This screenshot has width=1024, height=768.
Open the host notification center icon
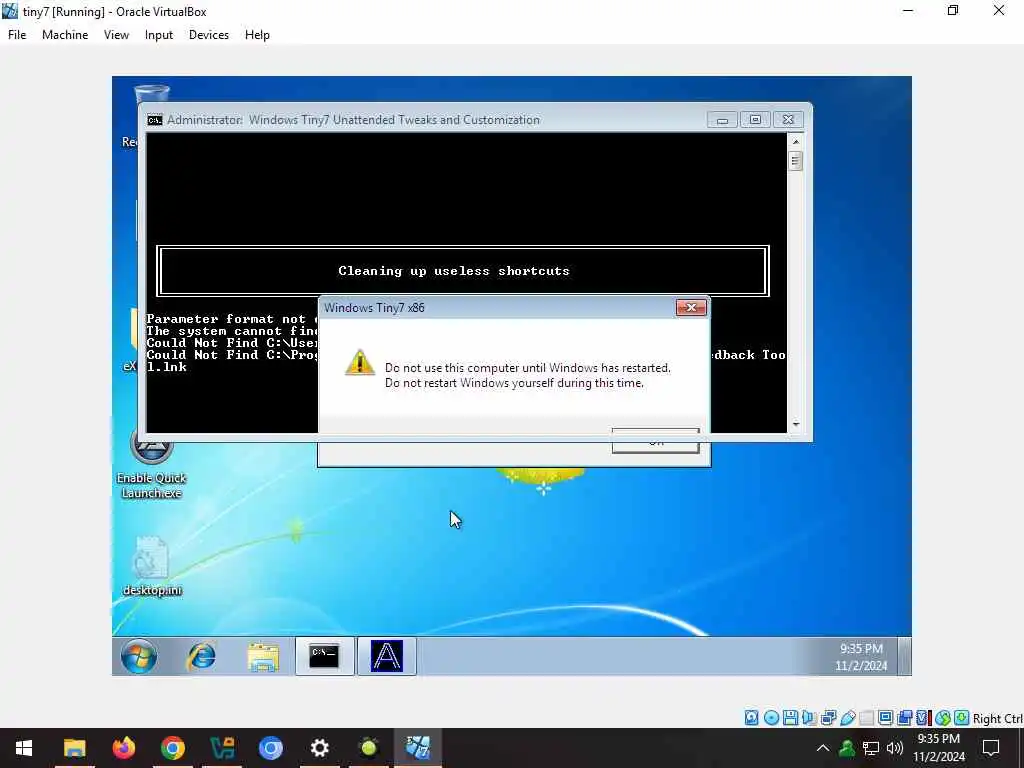pos(991,748)
